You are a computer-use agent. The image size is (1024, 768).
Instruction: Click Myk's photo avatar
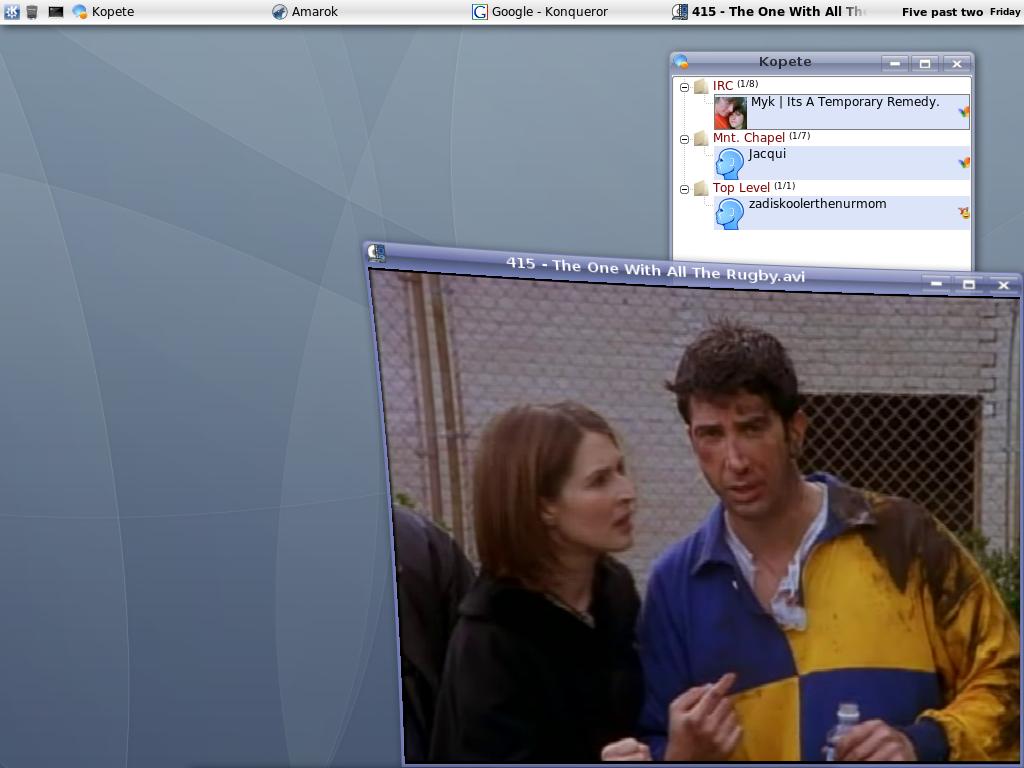click(x=730, y=112)
